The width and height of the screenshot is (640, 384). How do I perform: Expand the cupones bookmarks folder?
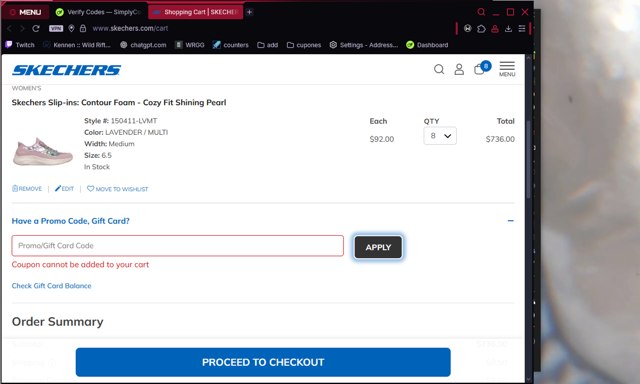coord(304,45)
